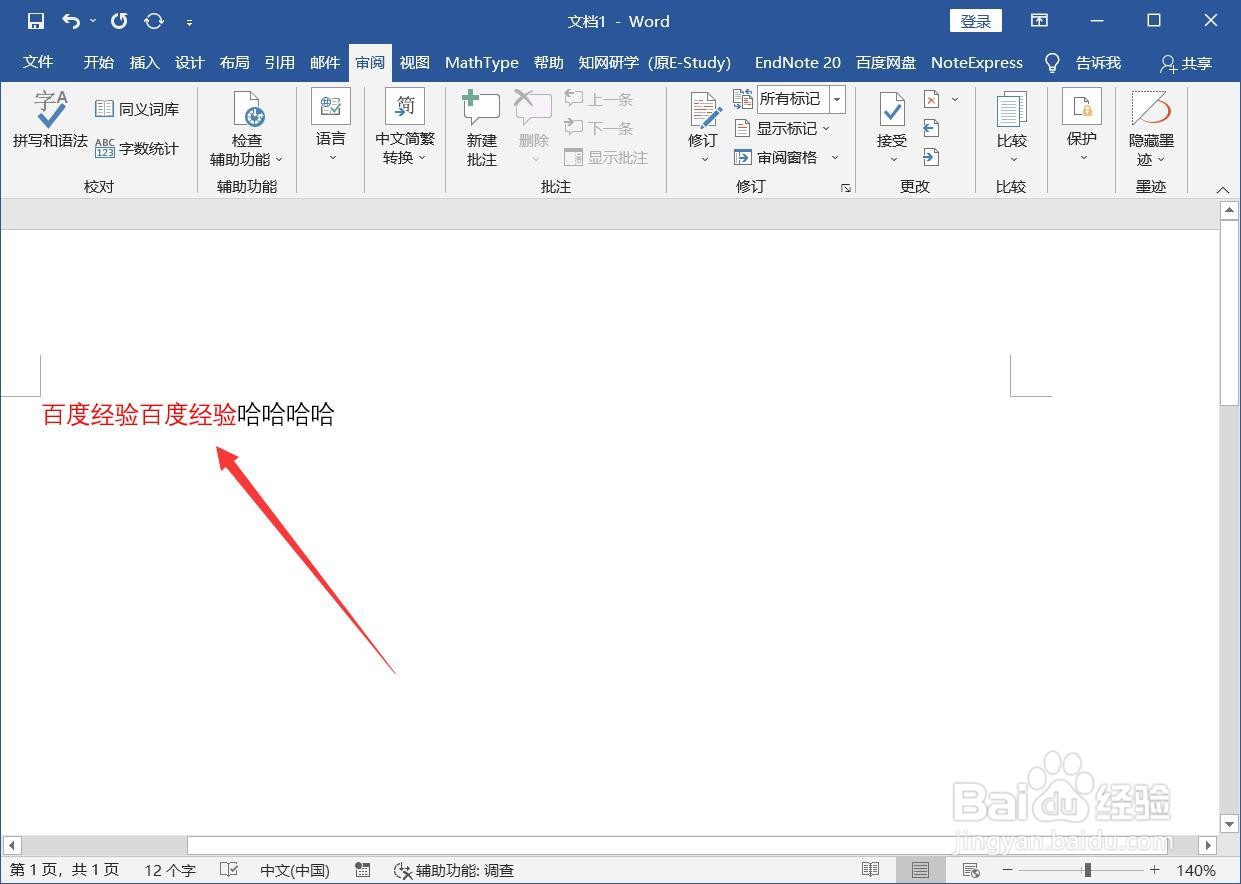The width and height of the screenshot is (1241, 884).
Task: Click the Undo arrow icon
Action: tap(70, 21)
